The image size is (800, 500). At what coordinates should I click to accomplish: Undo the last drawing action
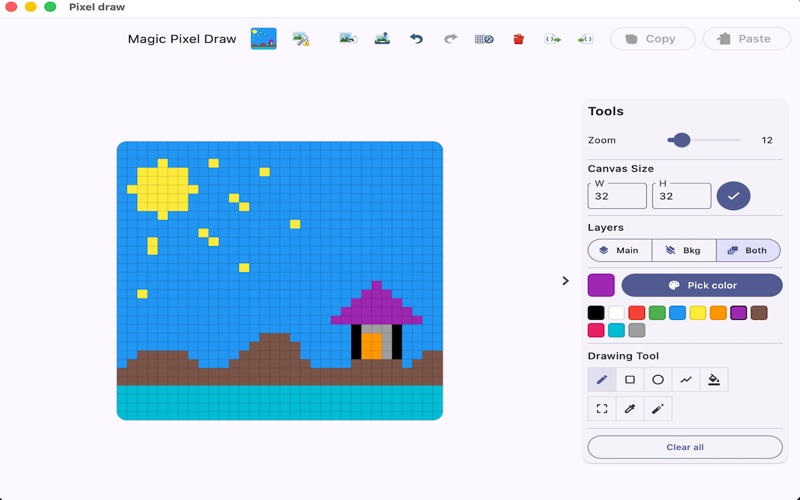click(416, 39)
